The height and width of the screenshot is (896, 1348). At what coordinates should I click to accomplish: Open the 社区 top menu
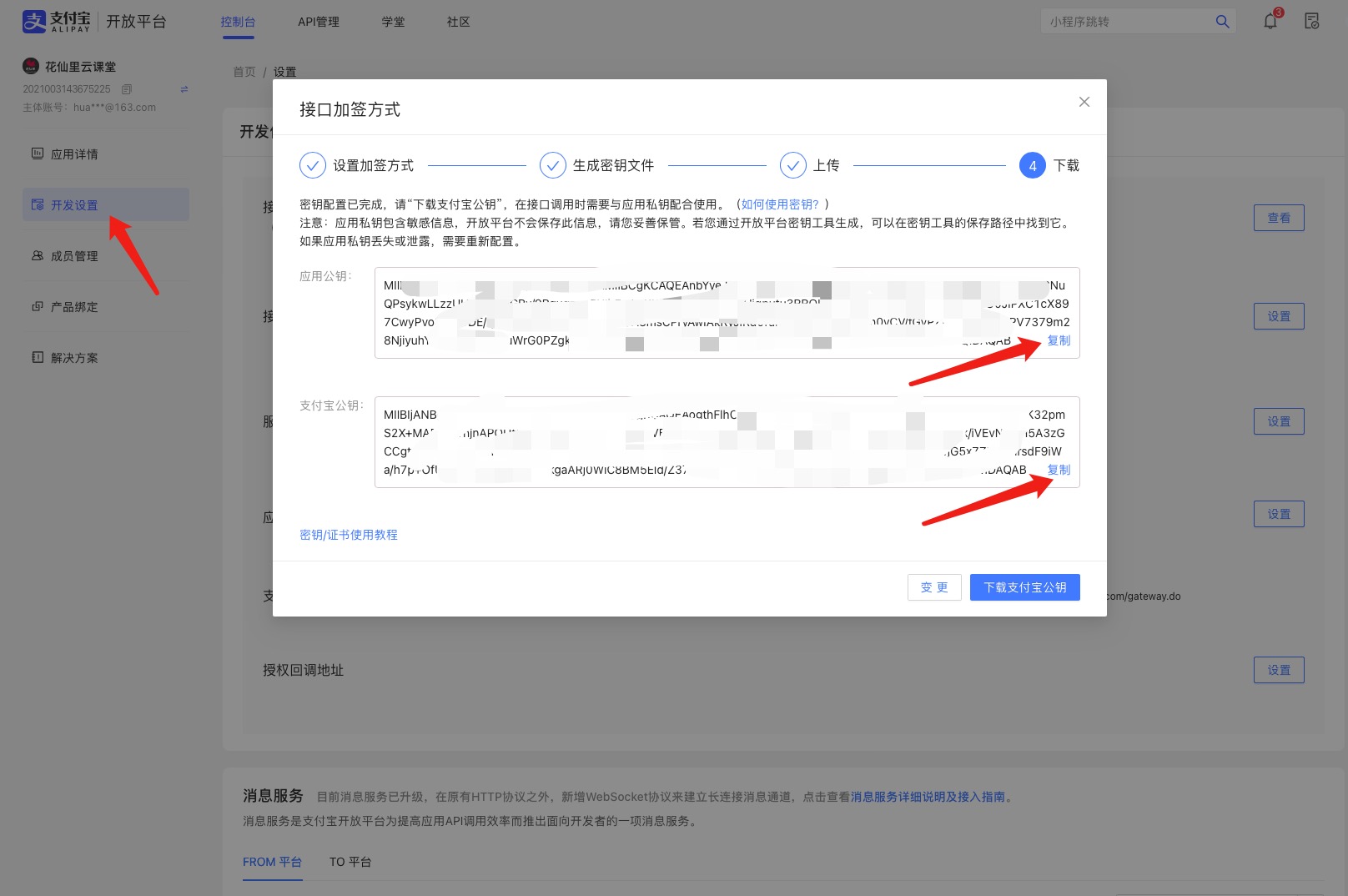click(x=458, y=22)
